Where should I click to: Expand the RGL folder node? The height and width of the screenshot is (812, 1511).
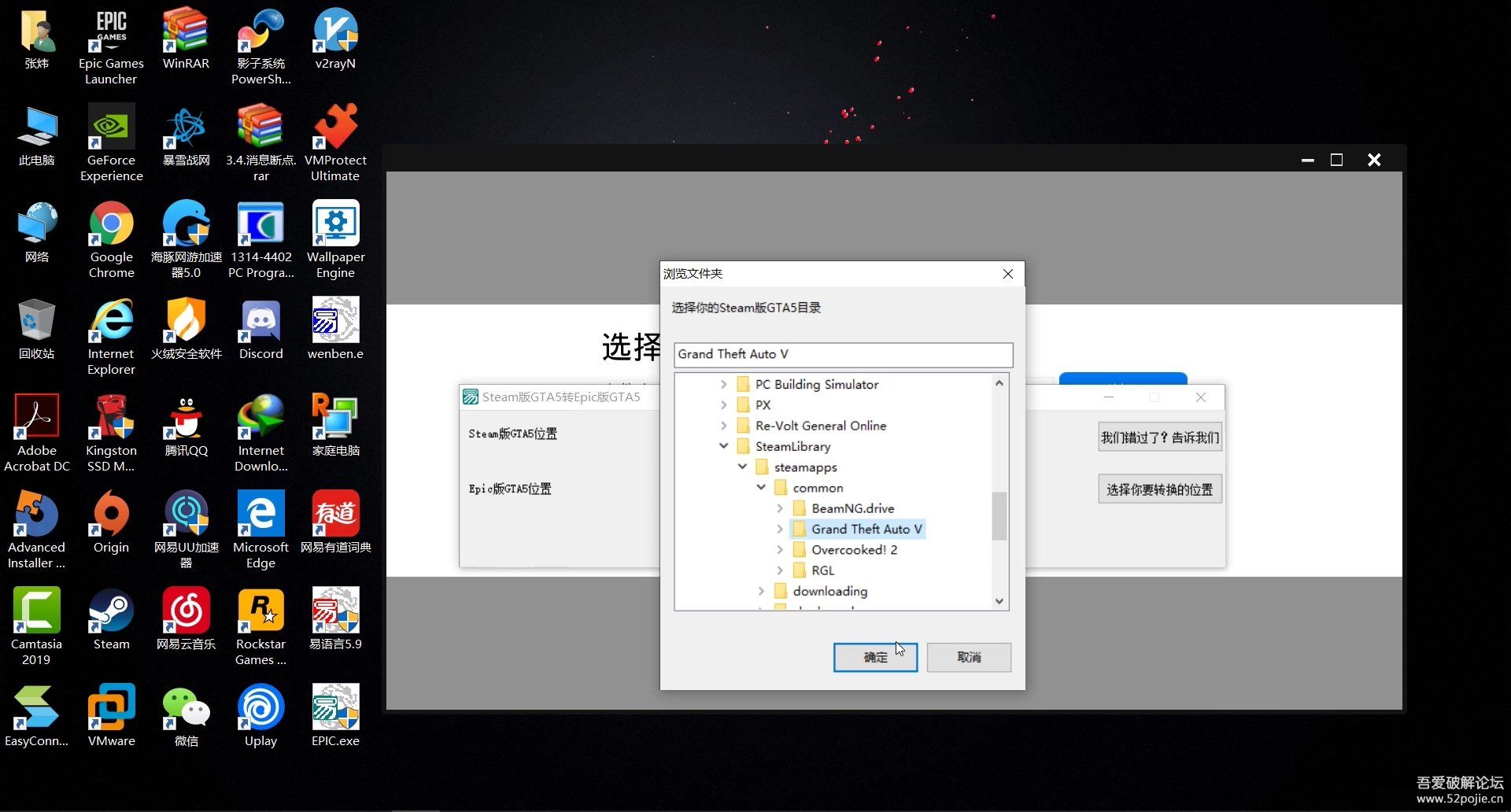(x=780, y=570)
